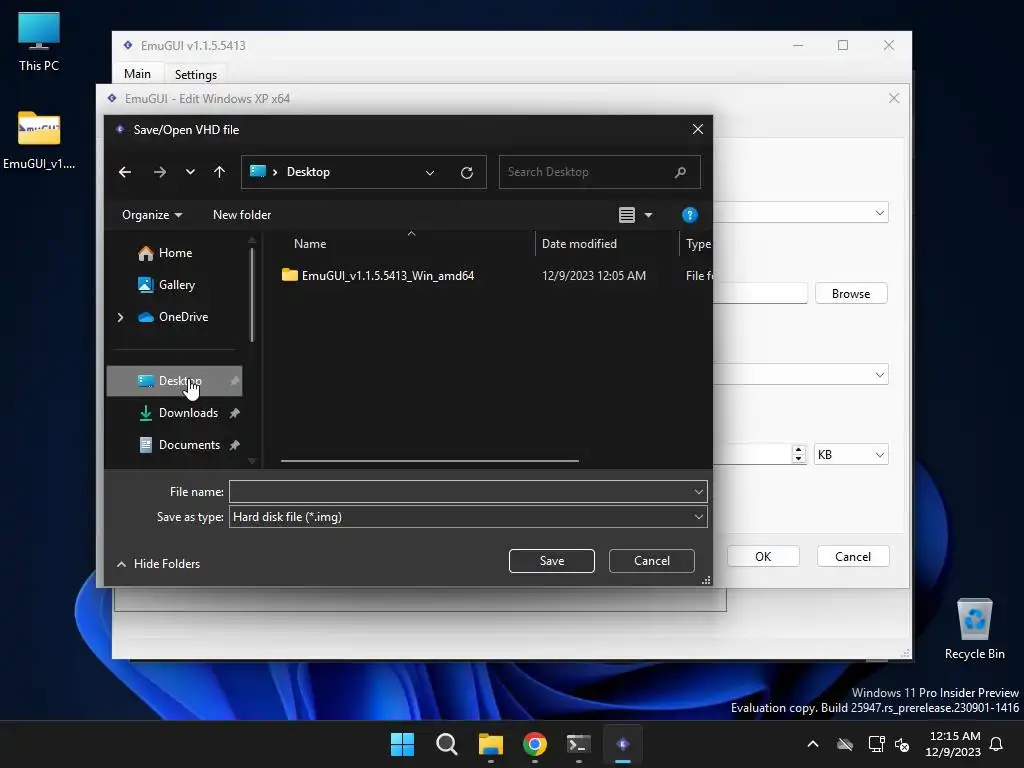
Task: Open more view options arrow
Action: [648, 215]
